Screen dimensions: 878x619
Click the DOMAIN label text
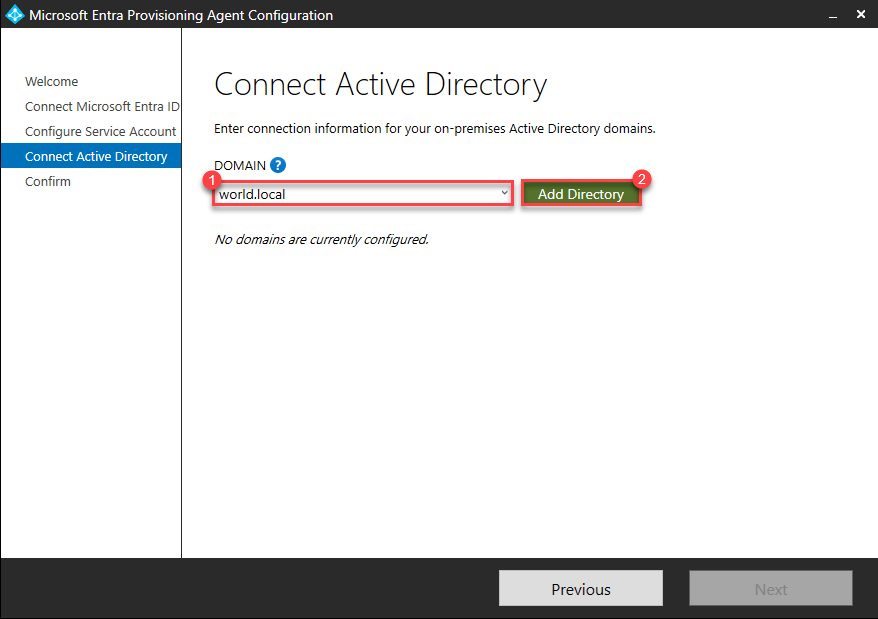pos(240,166)
